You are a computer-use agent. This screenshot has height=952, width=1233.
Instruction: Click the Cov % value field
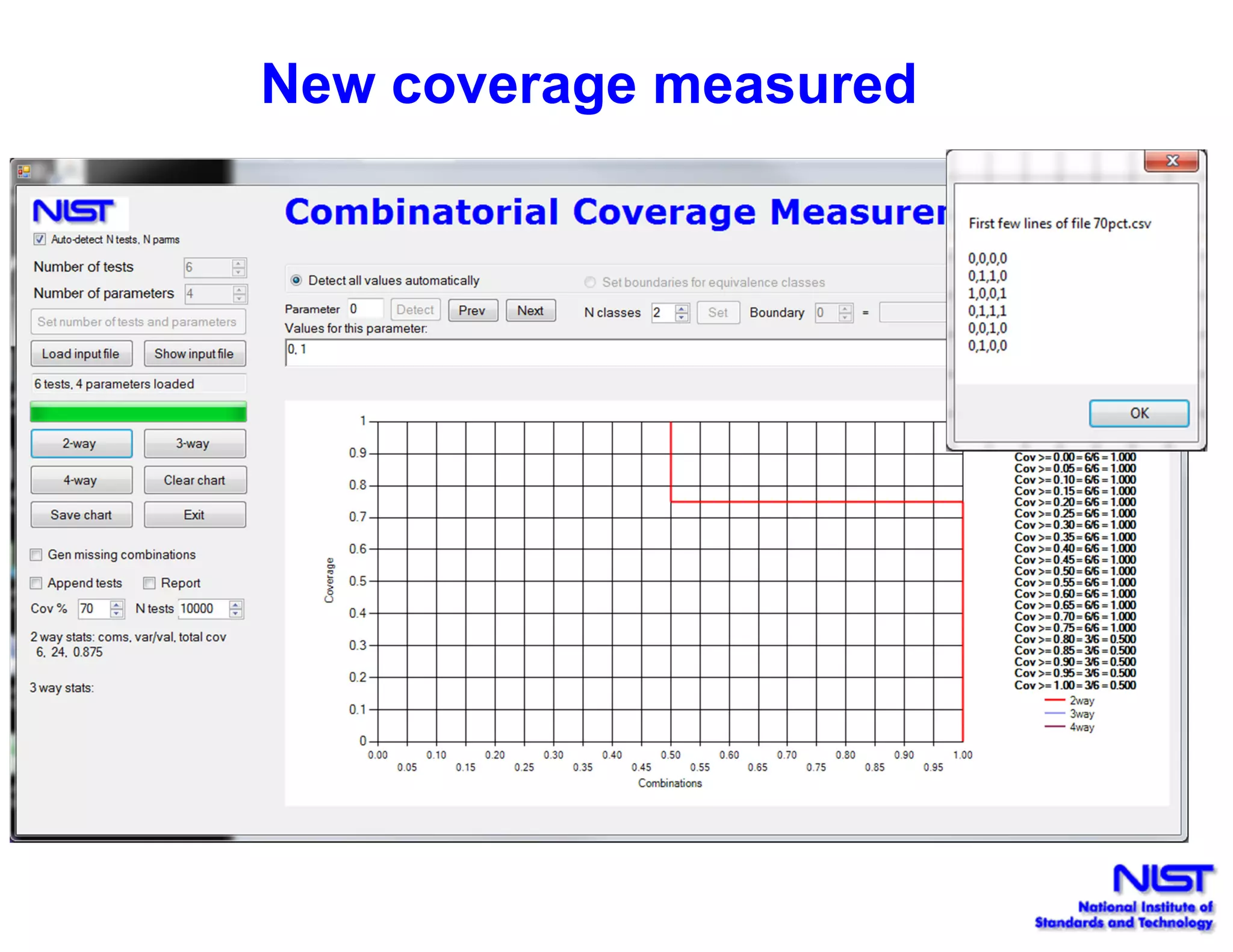point(94,608)
